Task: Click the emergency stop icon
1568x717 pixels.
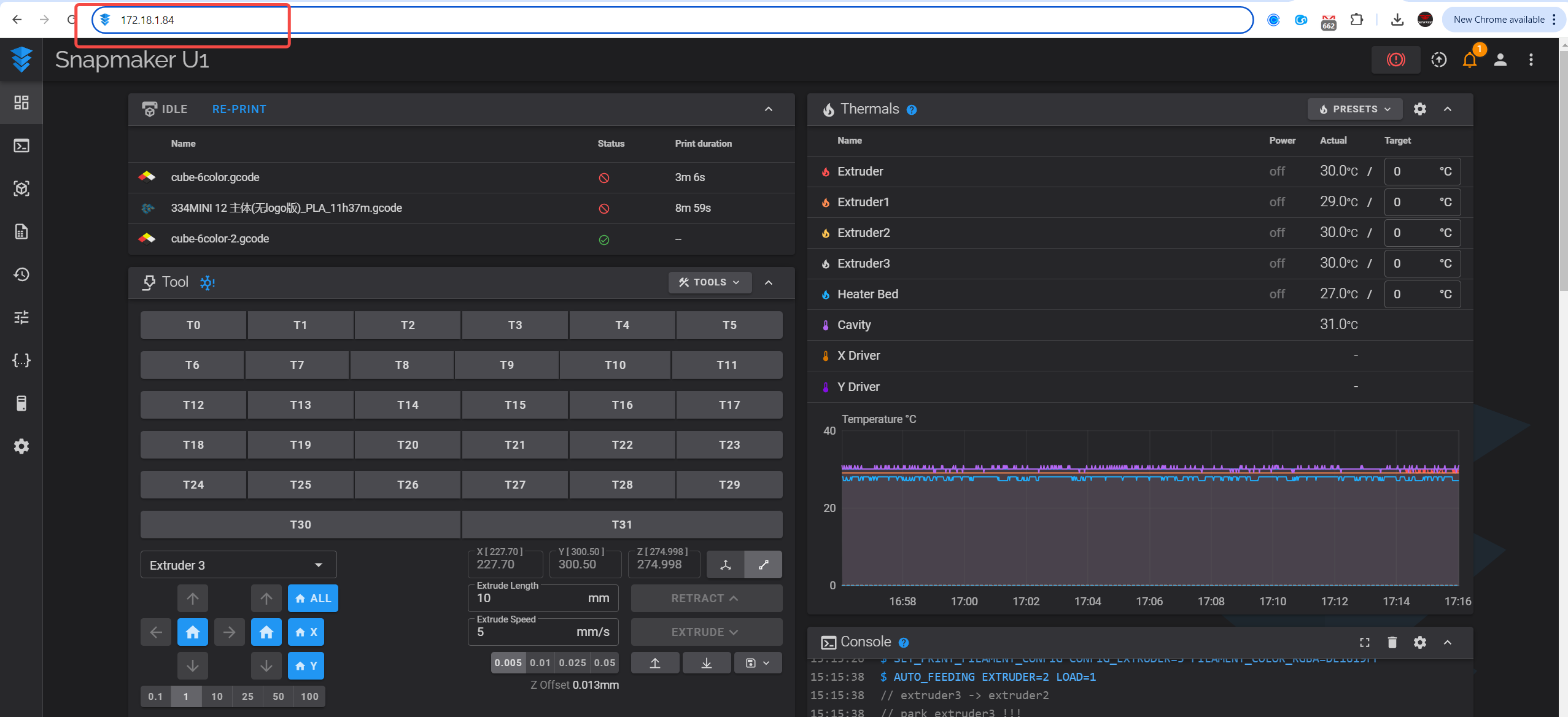Action: pyautogui.click(x=1395, y=60)
